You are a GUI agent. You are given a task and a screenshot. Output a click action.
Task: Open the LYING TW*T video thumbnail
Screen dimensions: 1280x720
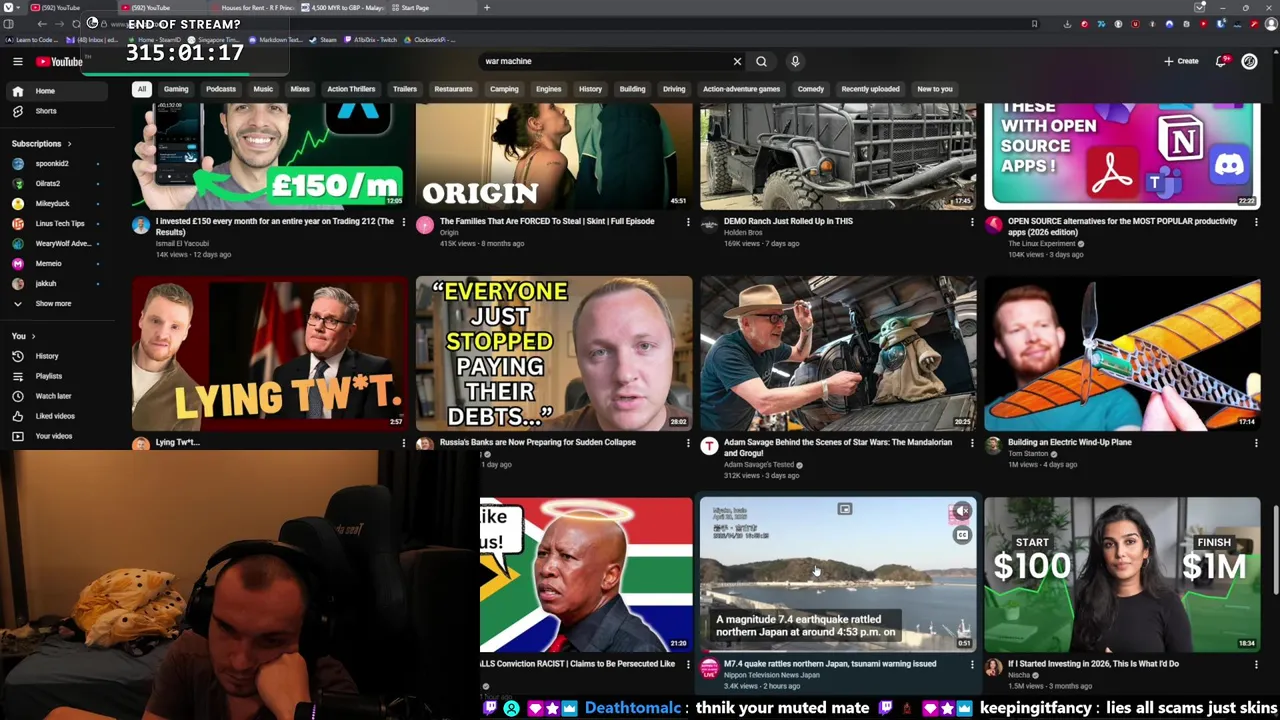[x=270, y=353]
